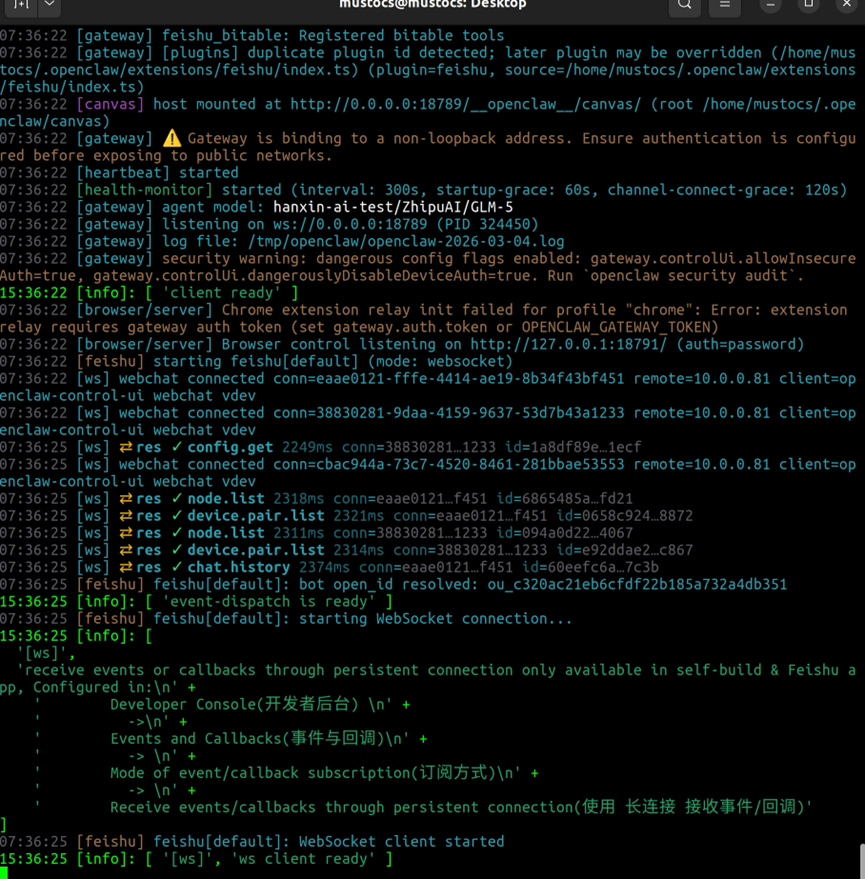This screenshot has width=865, height=879.
Task: Expand the new-tab dropdown arrow
Action: pyautogui.click(x=50, y=4)
